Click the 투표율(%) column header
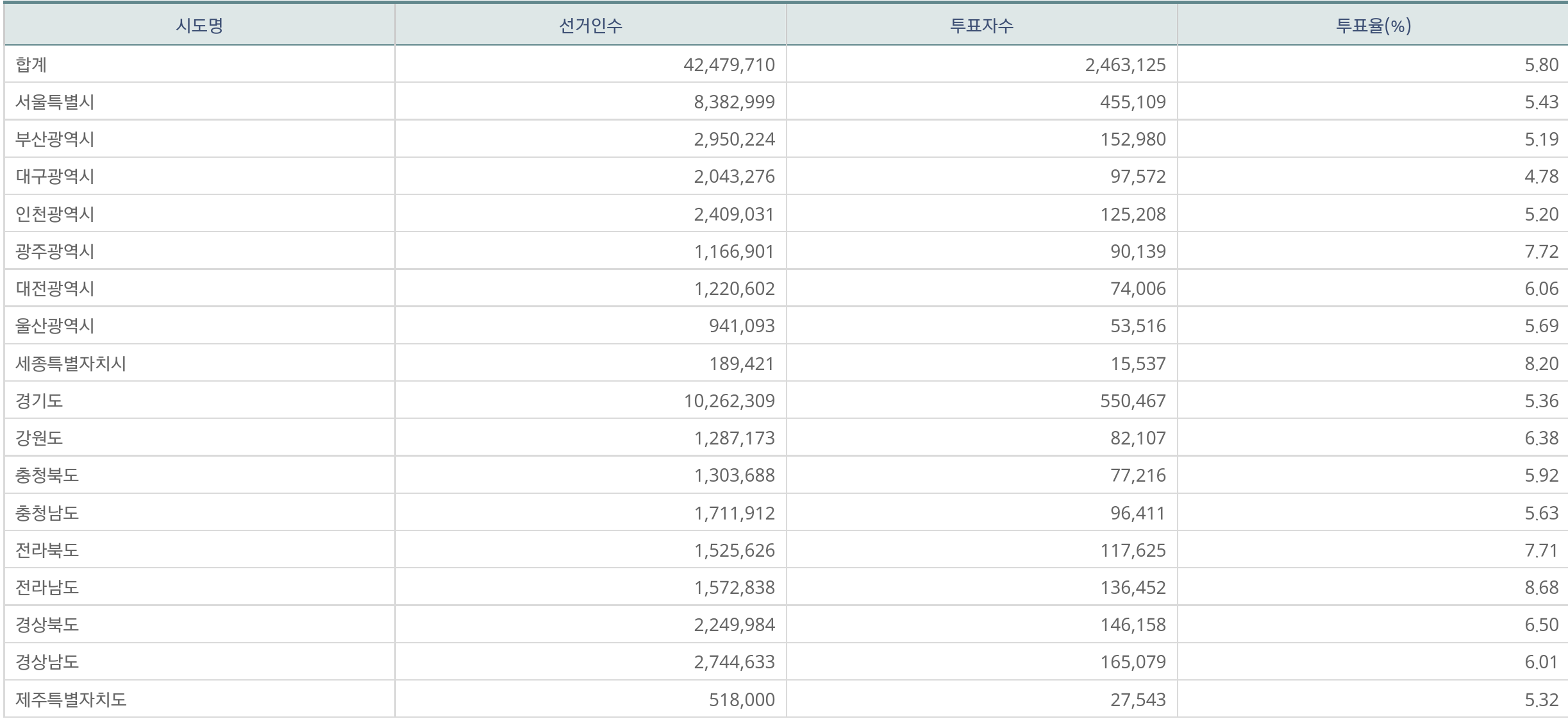This screenshot has width=1568, height=719. click(1372, 26)
